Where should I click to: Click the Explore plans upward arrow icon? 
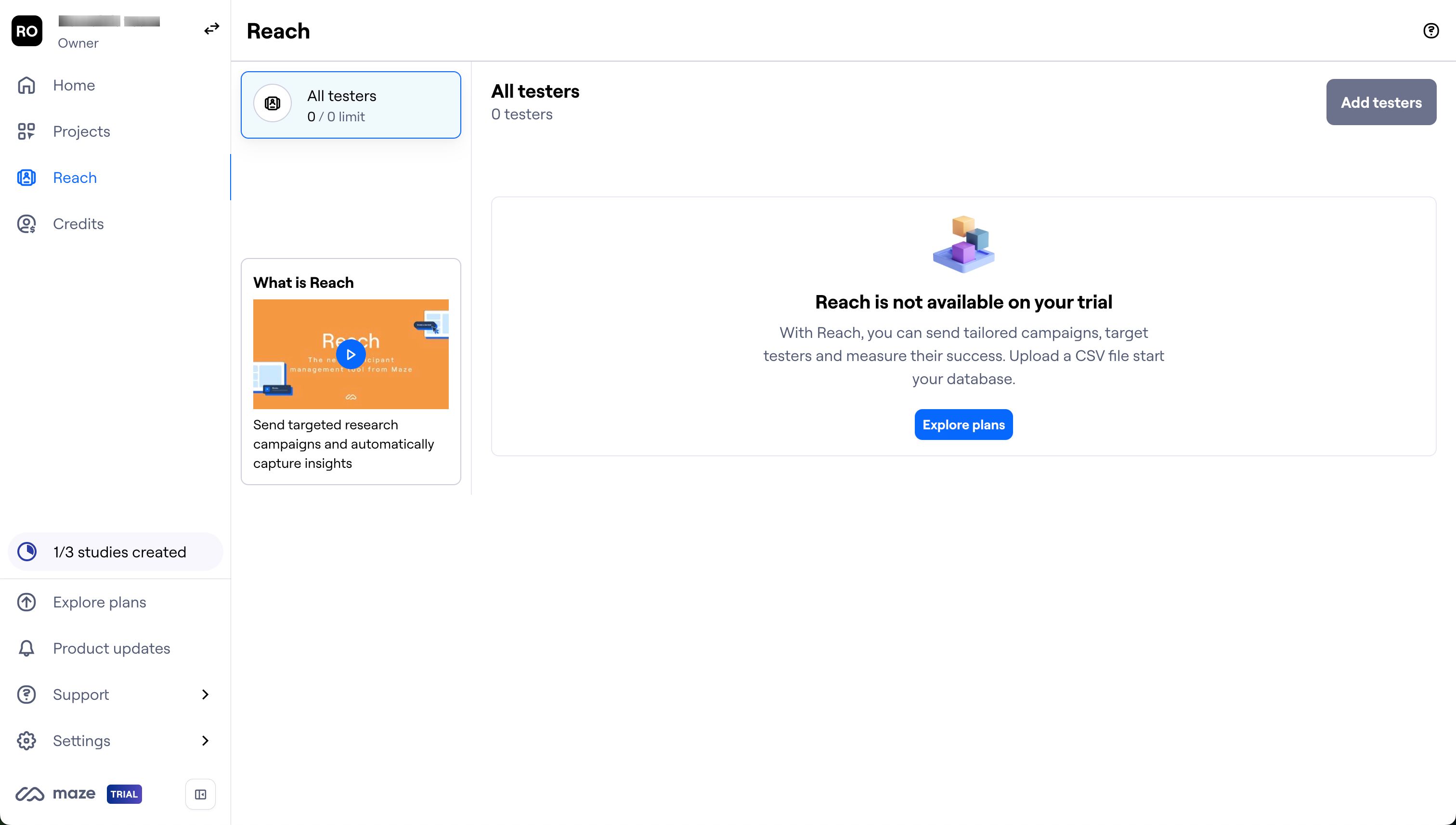click(x=26, y=602)
